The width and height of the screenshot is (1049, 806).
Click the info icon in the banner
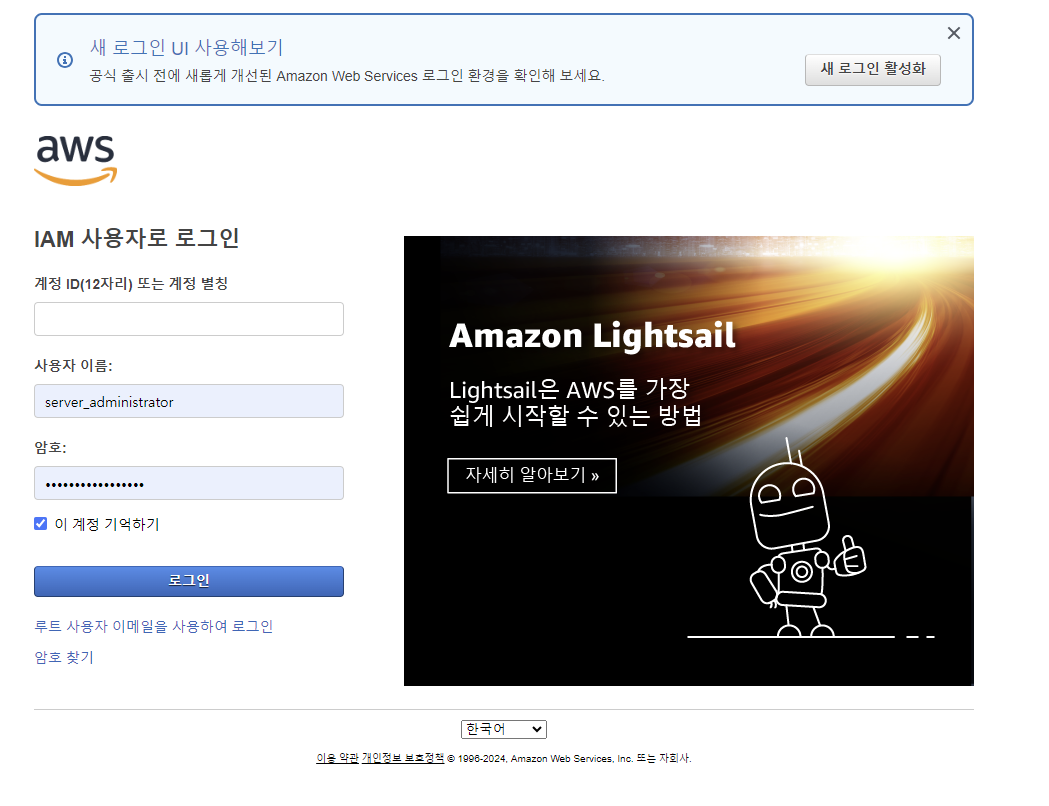point(65,60)
